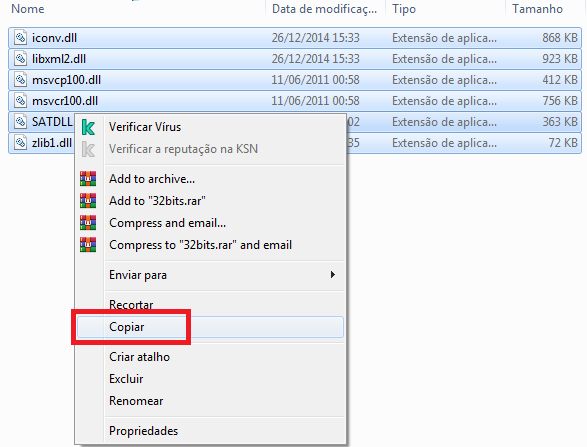Click the WinRAR icon beside Compress and email

click(x=88, y=223)
